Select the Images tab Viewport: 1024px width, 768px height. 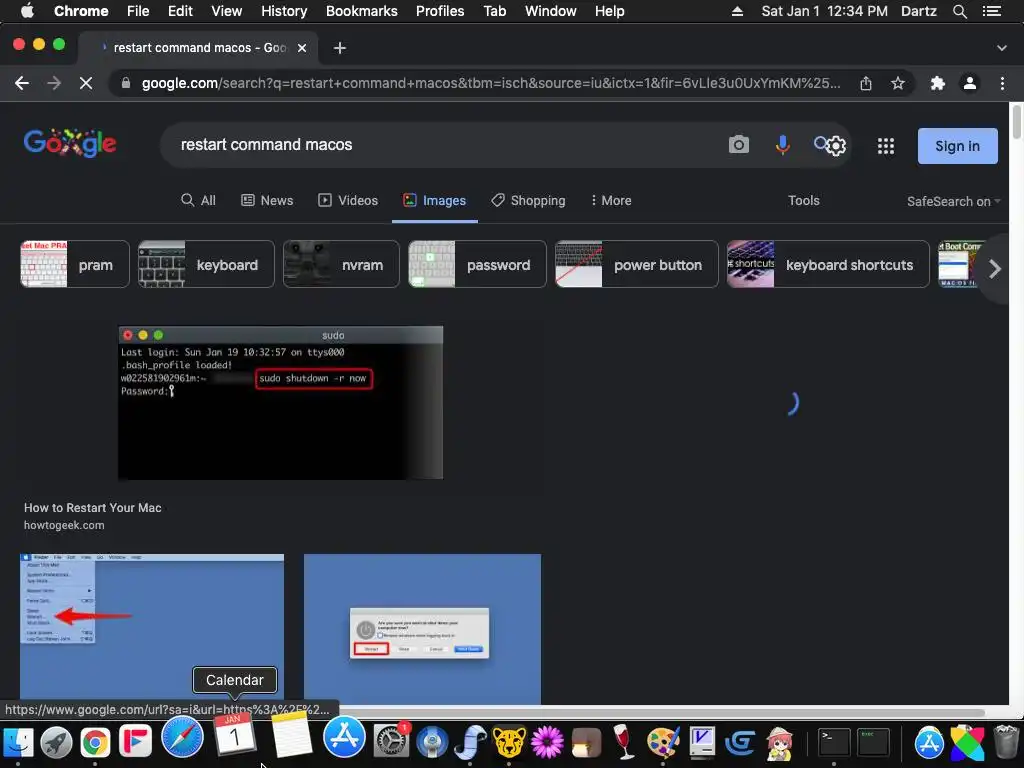434,200
